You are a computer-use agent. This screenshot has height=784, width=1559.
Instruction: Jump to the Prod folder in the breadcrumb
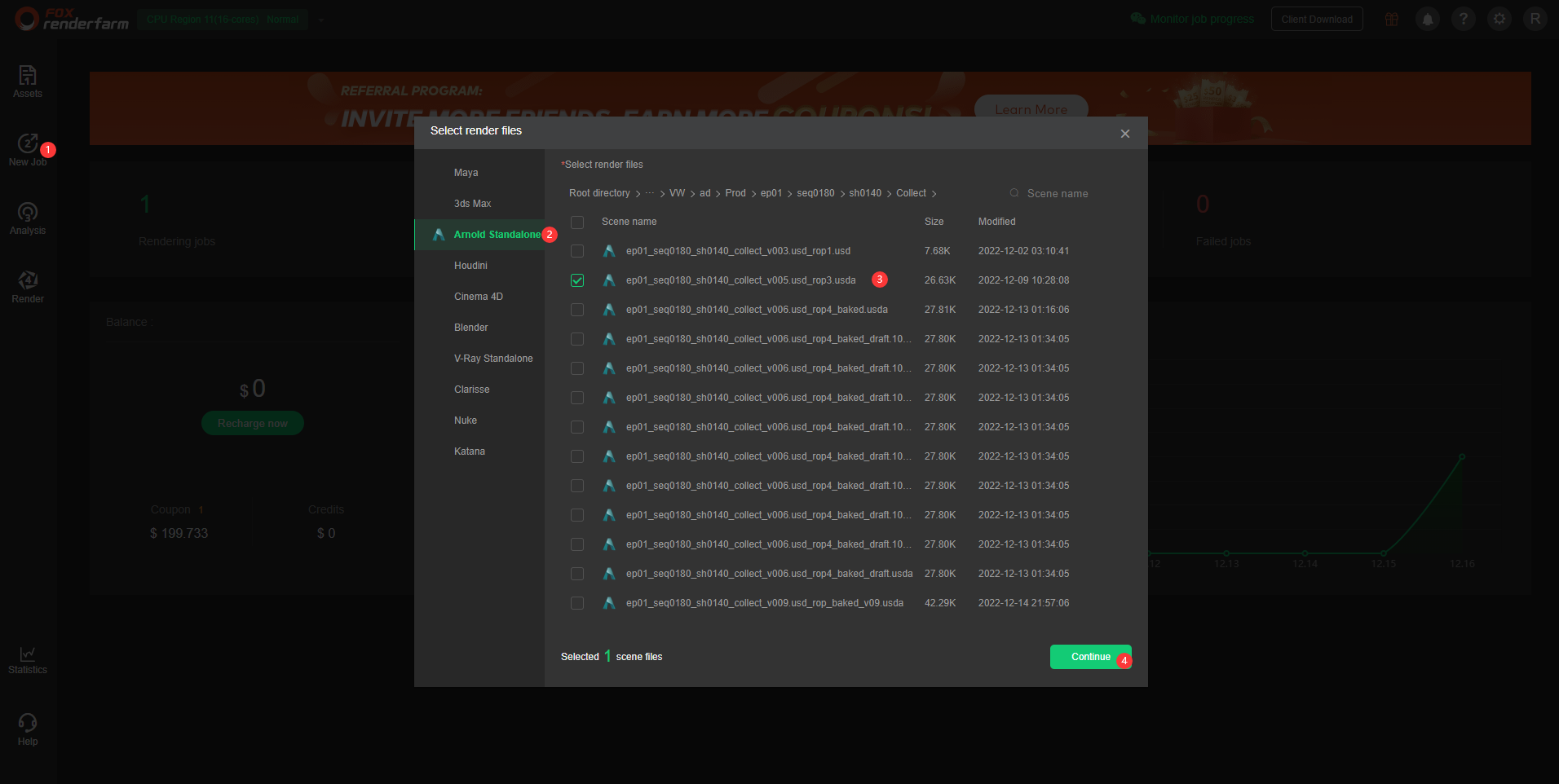coord(735,193)
